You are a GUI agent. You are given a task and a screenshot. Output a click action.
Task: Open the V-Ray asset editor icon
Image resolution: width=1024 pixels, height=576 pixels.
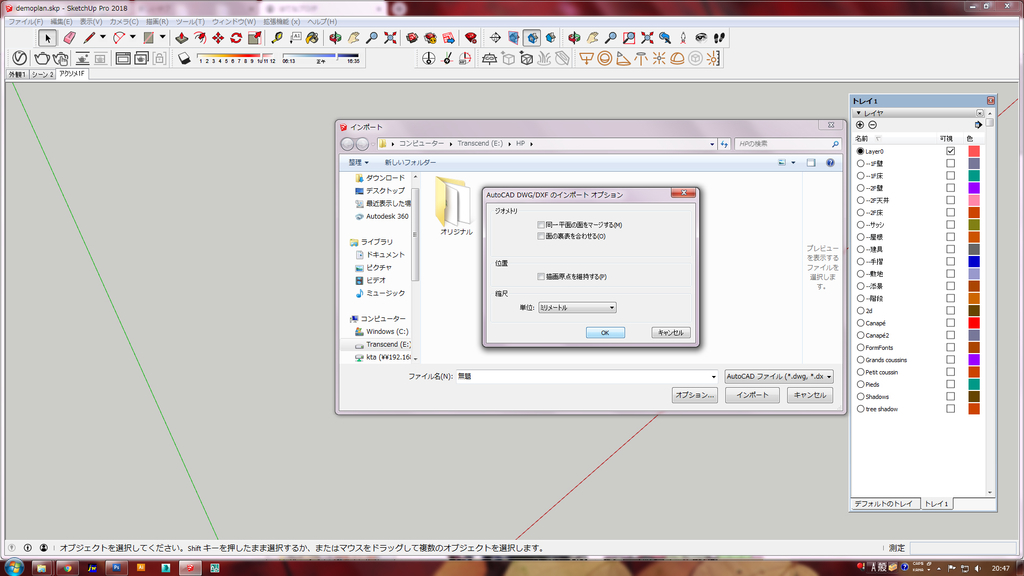pos(20,59)
